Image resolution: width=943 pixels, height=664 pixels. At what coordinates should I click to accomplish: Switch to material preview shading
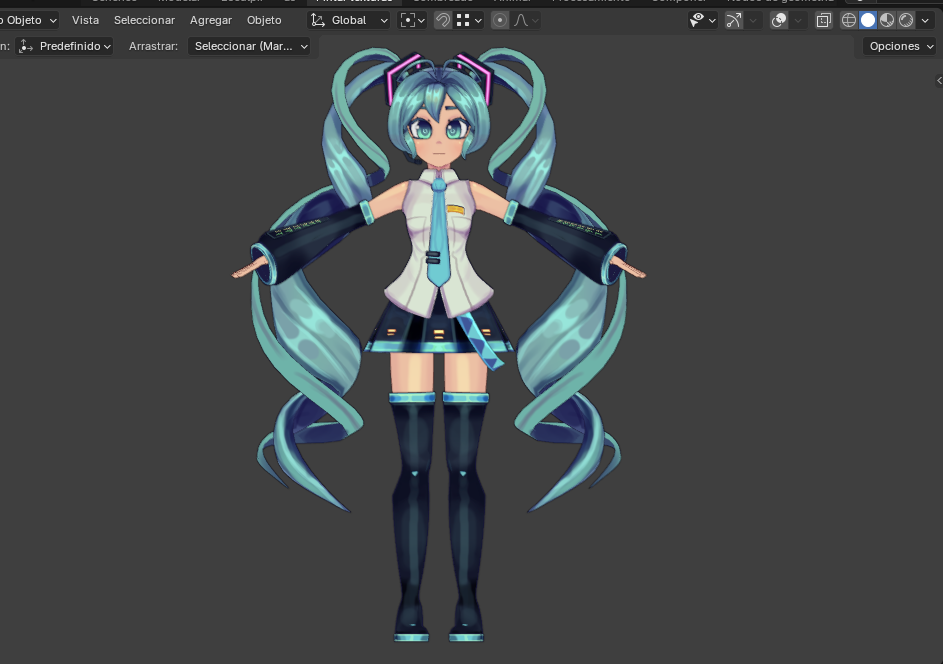(887, 20)
